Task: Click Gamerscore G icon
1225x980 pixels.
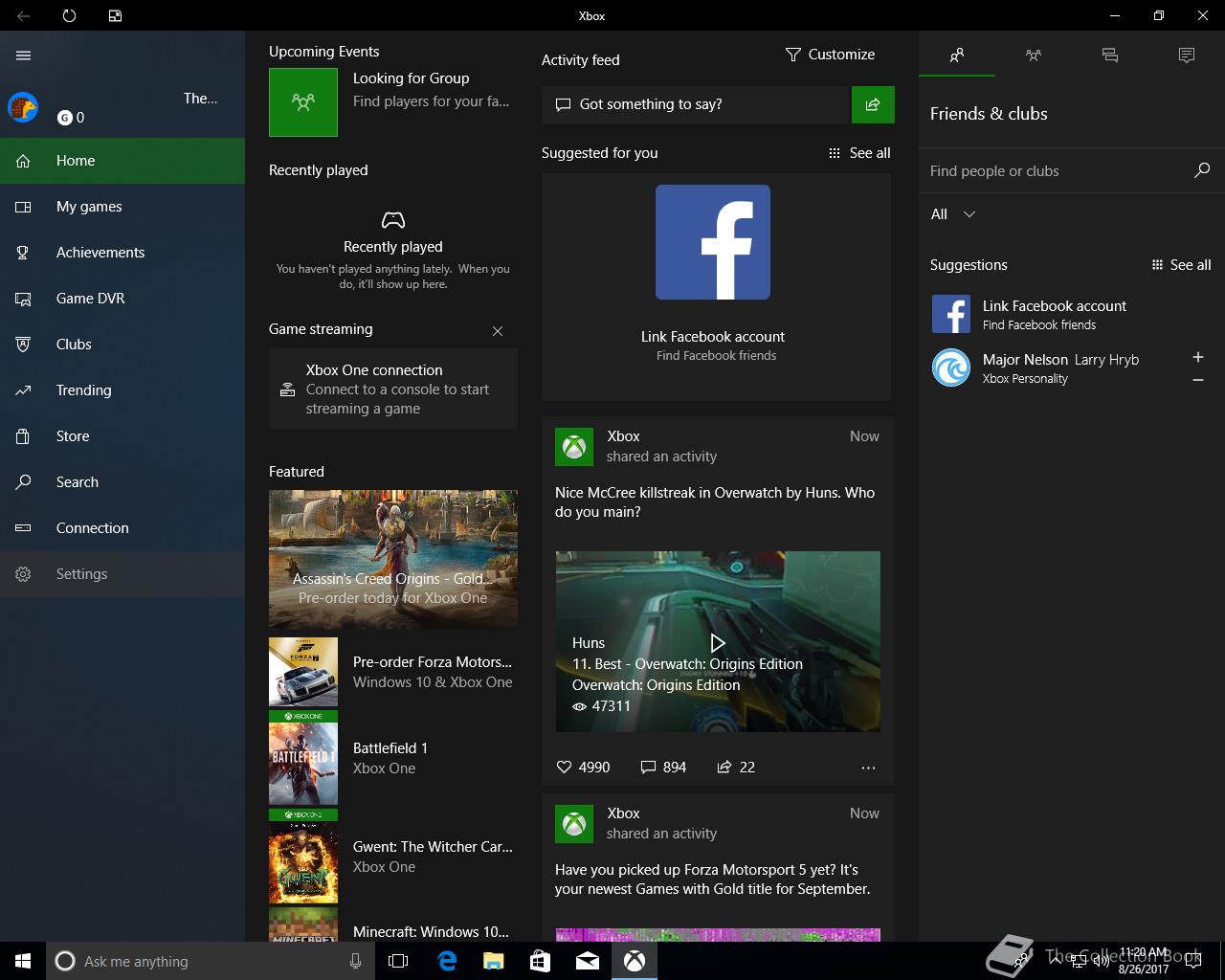Action: pyautogui.click(x=64, y=118)
